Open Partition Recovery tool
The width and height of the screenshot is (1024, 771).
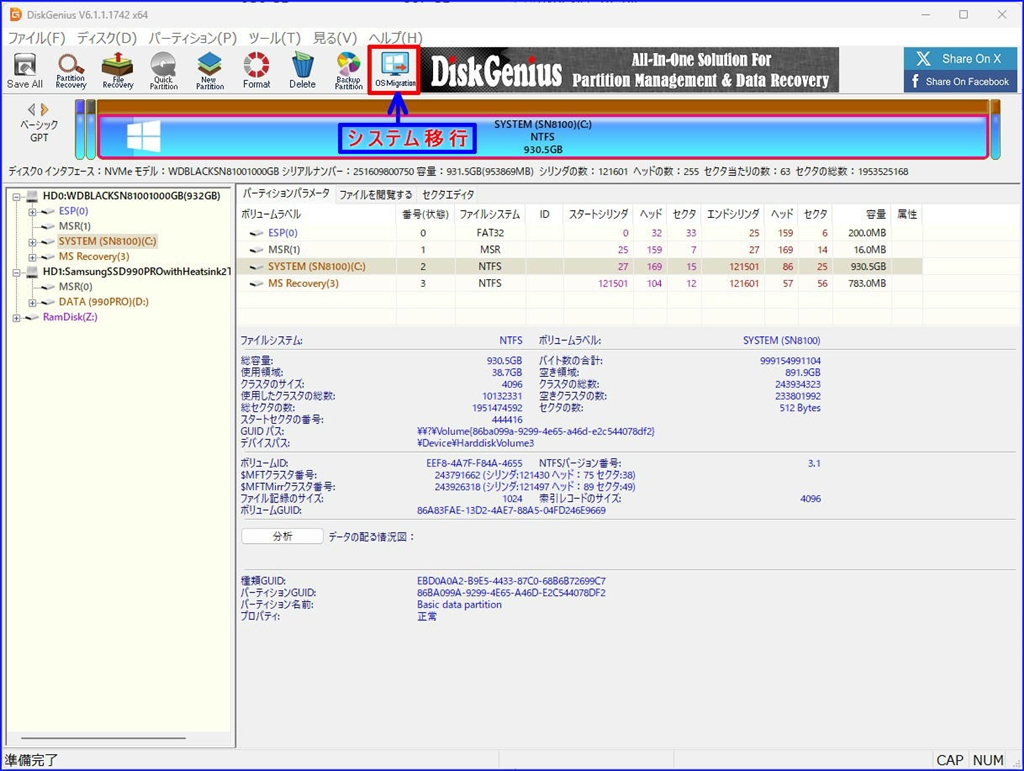pyautogui.click(x=71, y=70)
